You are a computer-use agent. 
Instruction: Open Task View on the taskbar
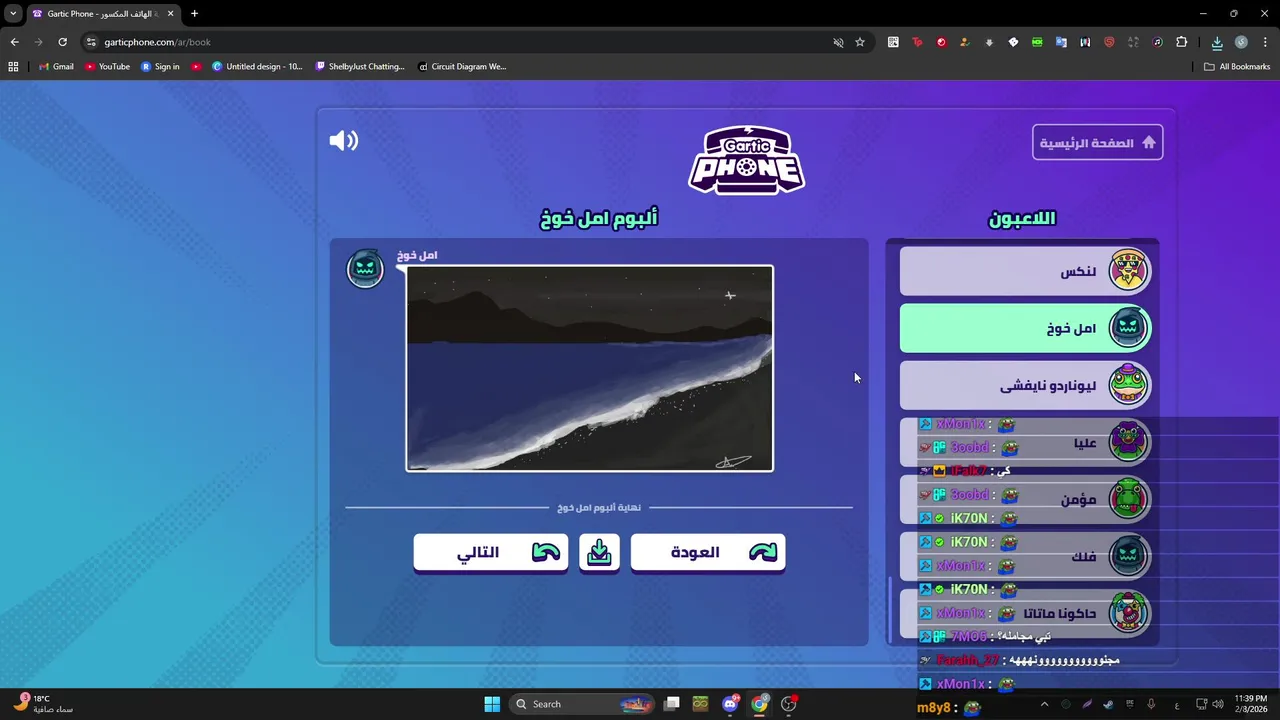tap(672, 704)
